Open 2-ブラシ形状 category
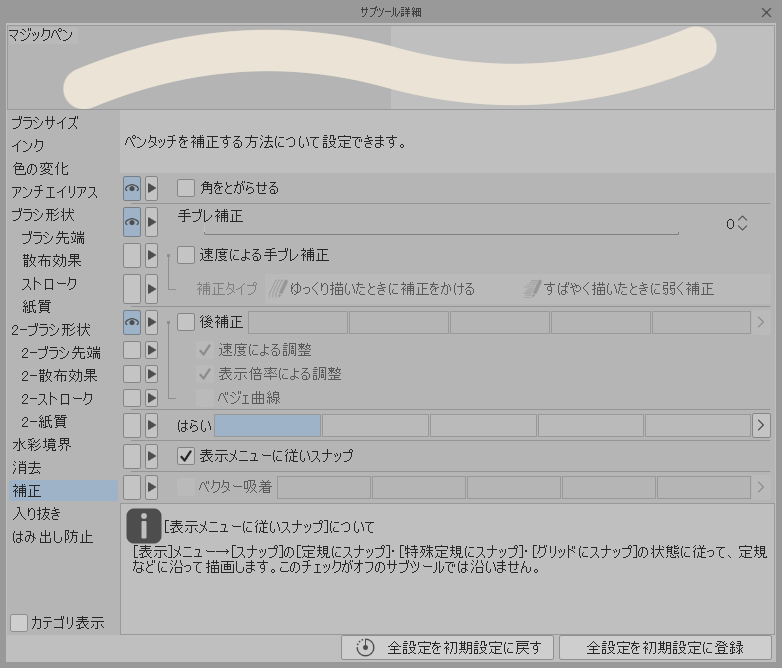Image resolution: width=782 pixels, height=668 pixels. (51, 329)
